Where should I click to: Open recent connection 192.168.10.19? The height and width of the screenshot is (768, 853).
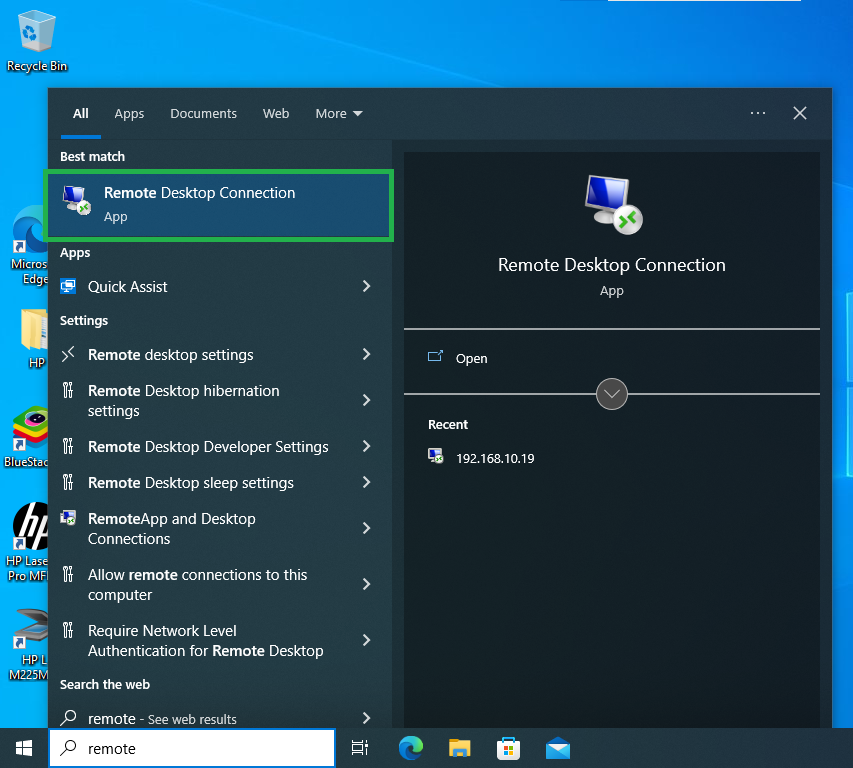tap(495, 458)
